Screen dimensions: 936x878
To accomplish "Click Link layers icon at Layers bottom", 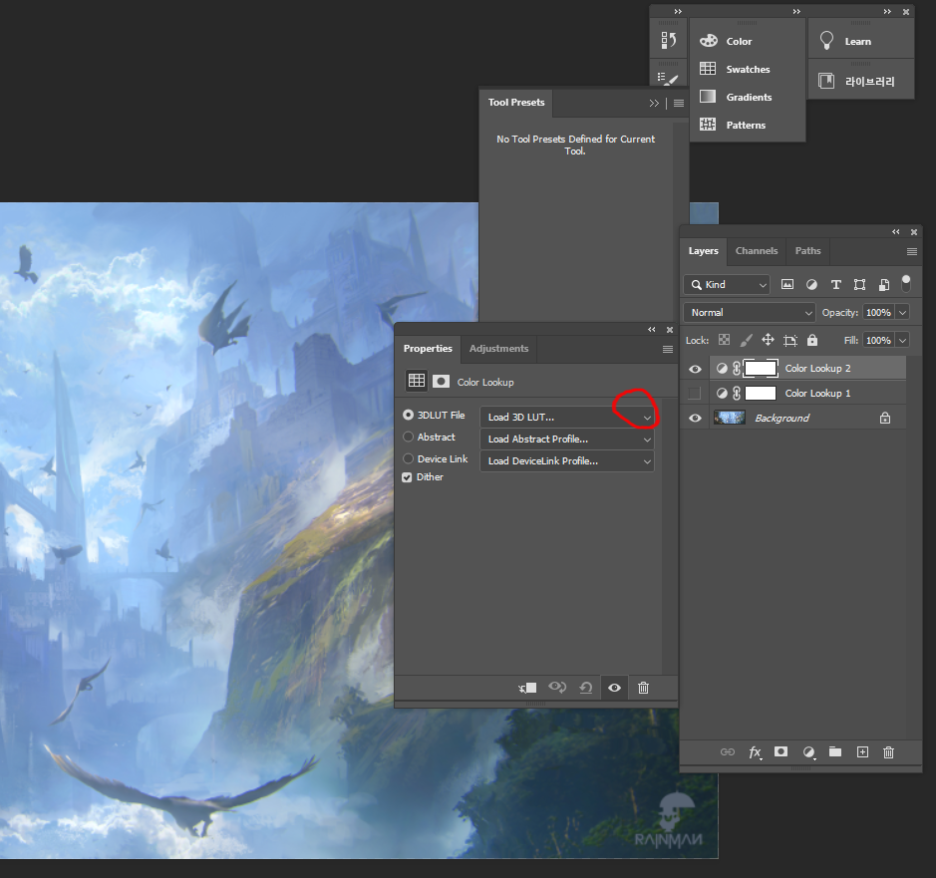I will click(x=728, y=752).
